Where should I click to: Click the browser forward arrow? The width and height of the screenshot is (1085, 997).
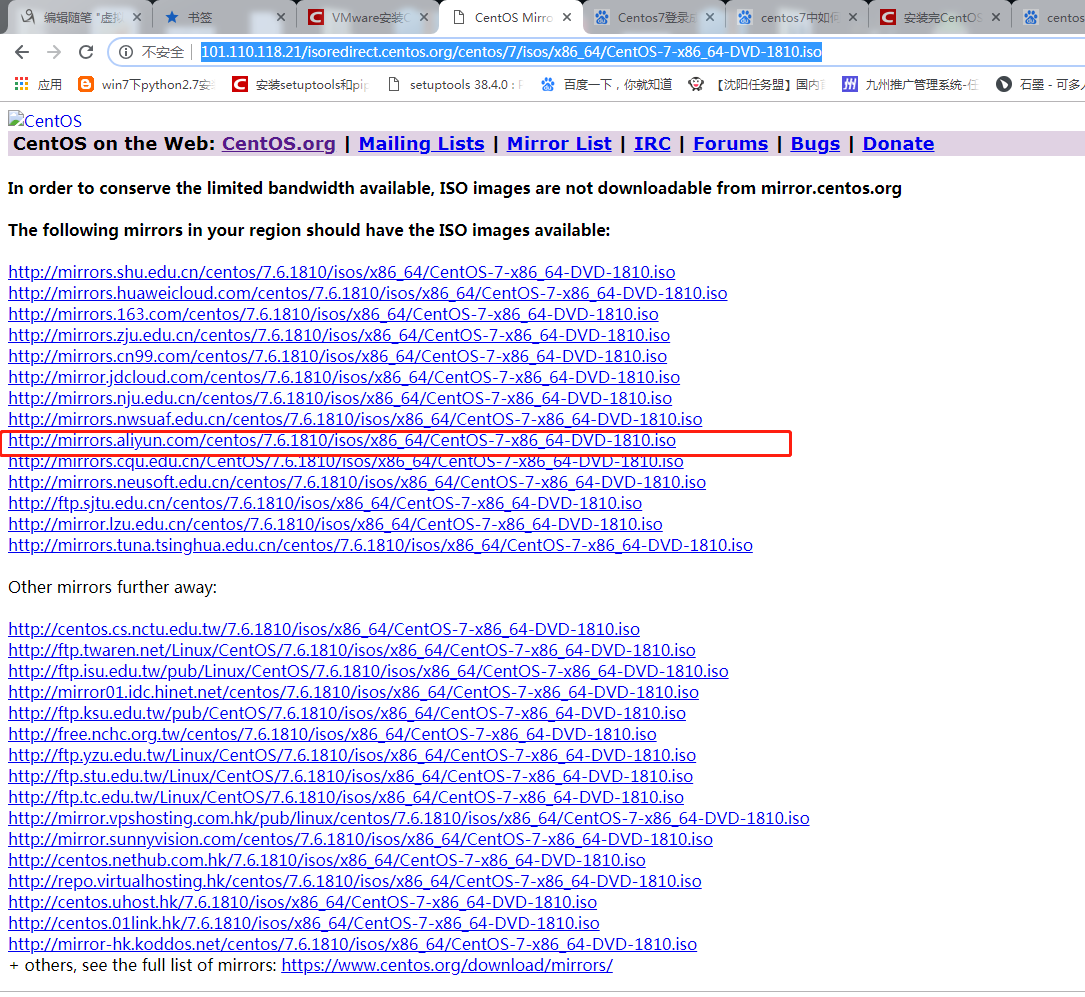point(54,52)
